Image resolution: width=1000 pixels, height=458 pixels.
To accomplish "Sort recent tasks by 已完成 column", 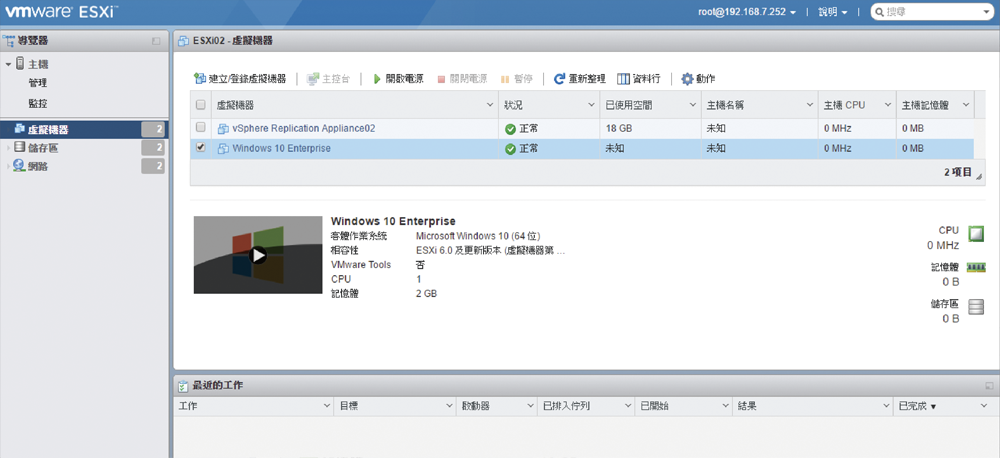I will (x=917, y=406).
